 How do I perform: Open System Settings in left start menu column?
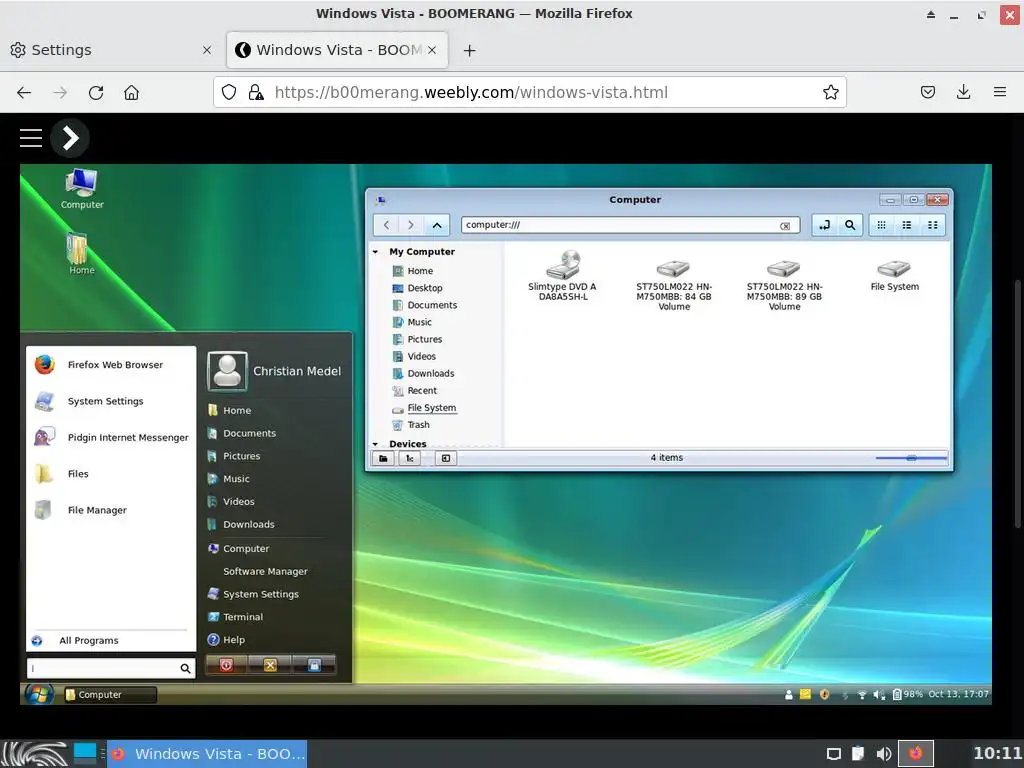[89, 401]
